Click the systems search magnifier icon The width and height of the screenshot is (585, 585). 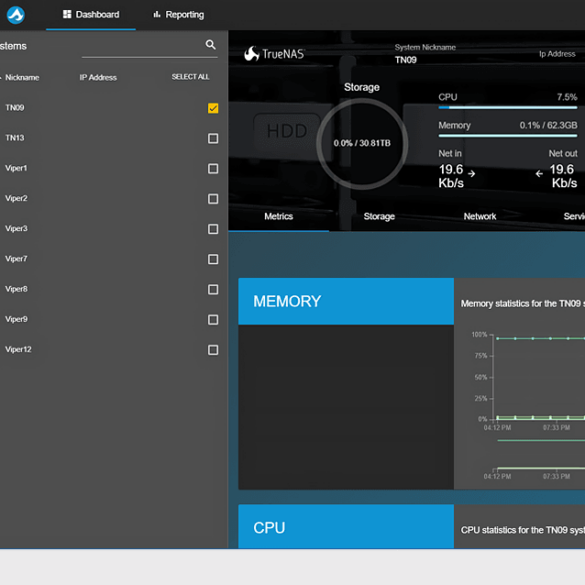point(210,45)
